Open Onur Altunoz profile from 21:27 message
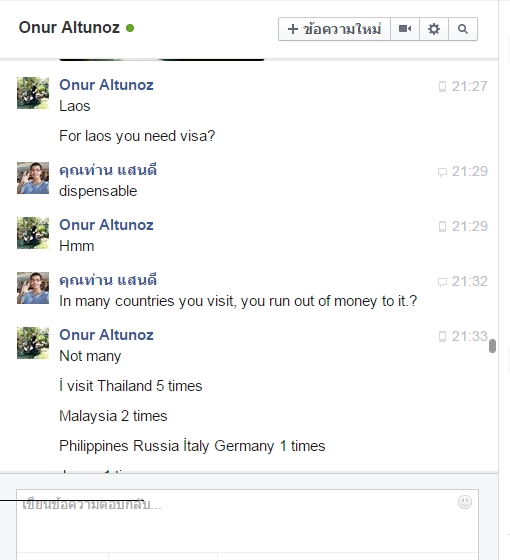Viewport: 510px width, 560px height. click(x=106, y=85)
